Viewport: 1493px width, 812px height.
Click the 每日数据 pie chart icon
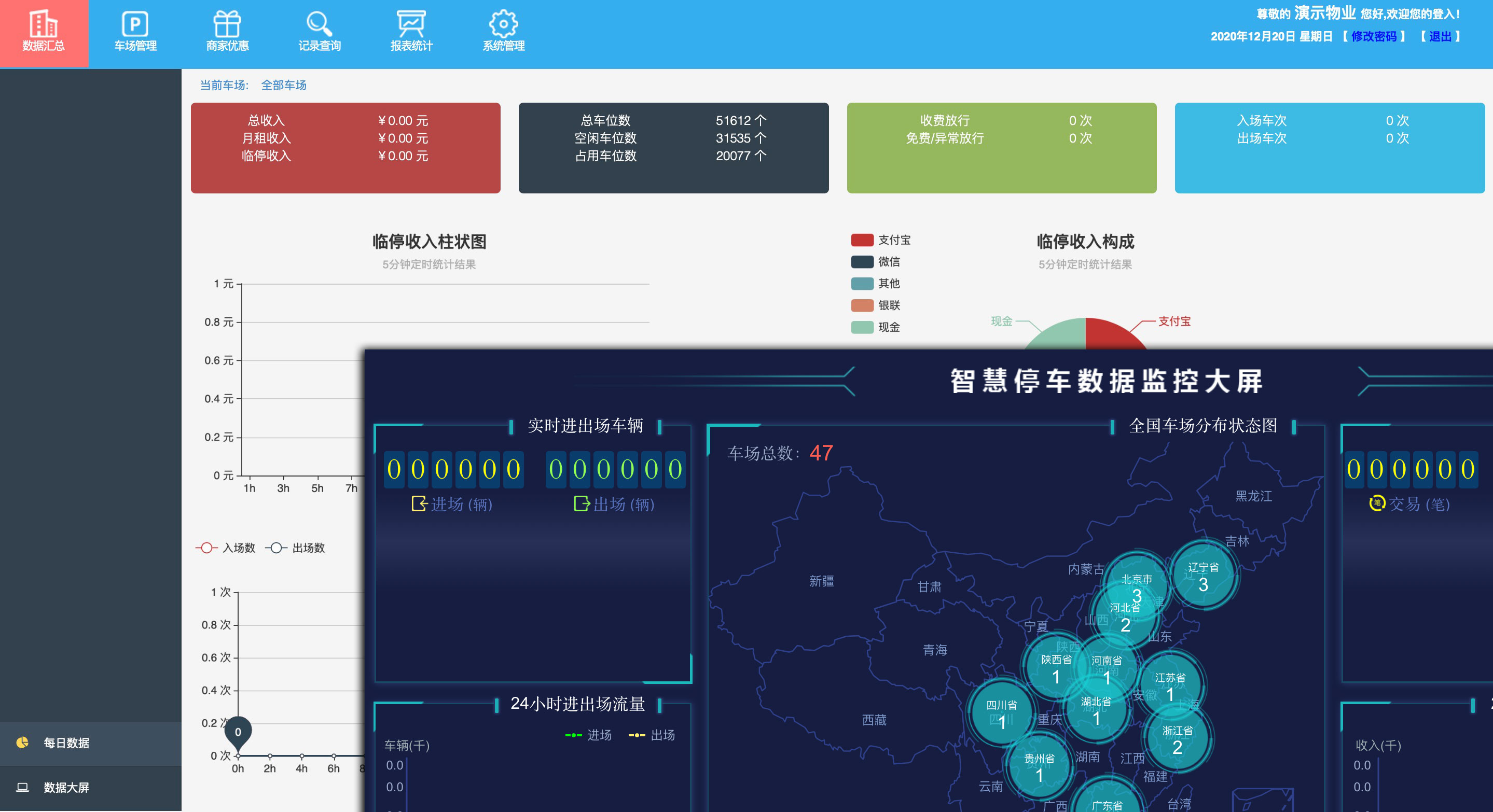pyautogui.click(x=22, y=742)
